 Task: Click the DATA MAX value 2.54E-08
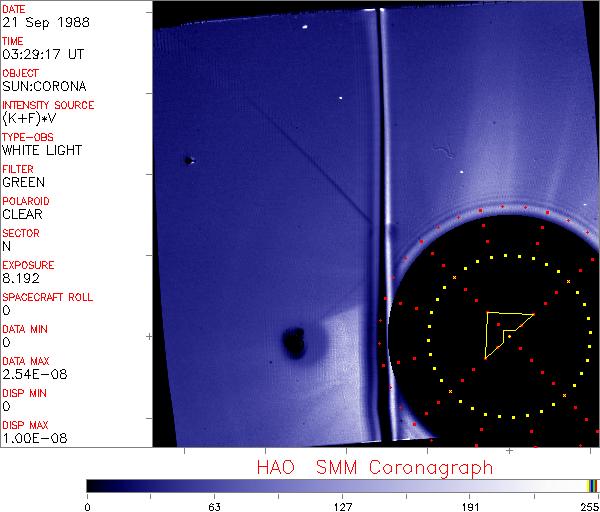pos(31,375)
